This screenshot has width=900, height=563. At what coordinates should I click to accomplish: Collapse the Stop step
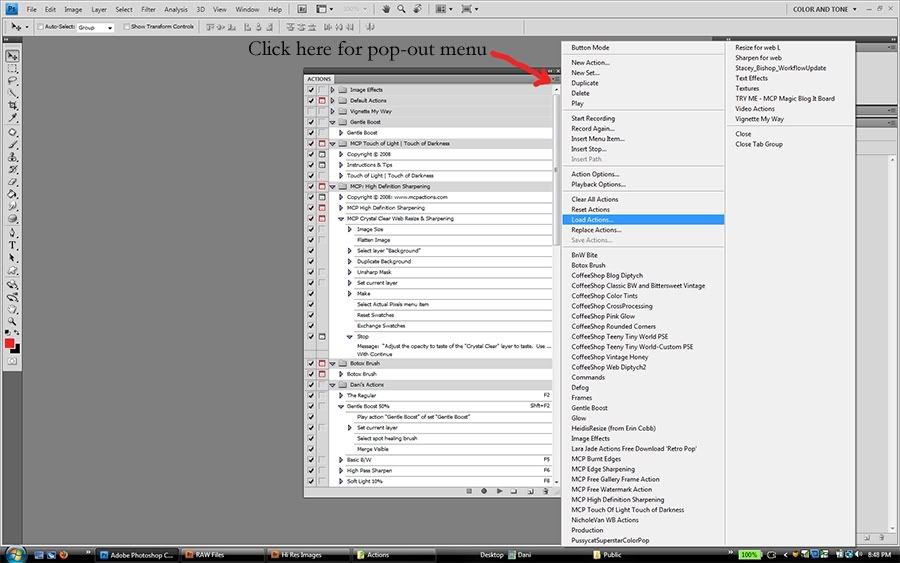(x=350, y=337)
